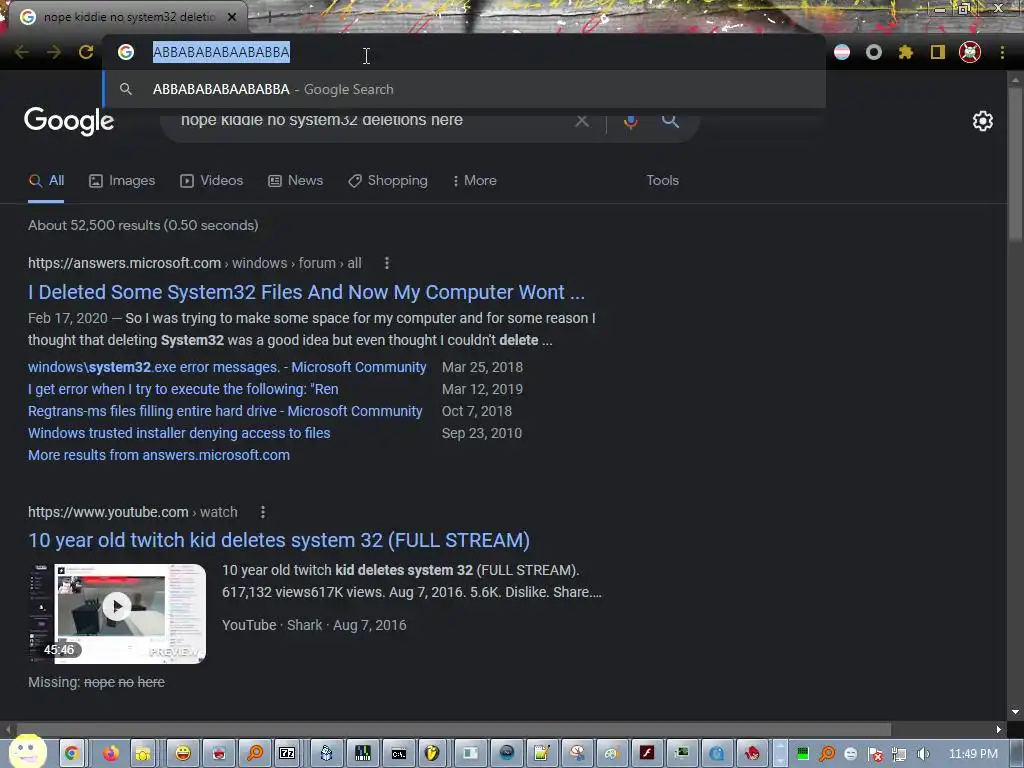Open 'I Deleted Some System32 Files' result

pos(306,292)
